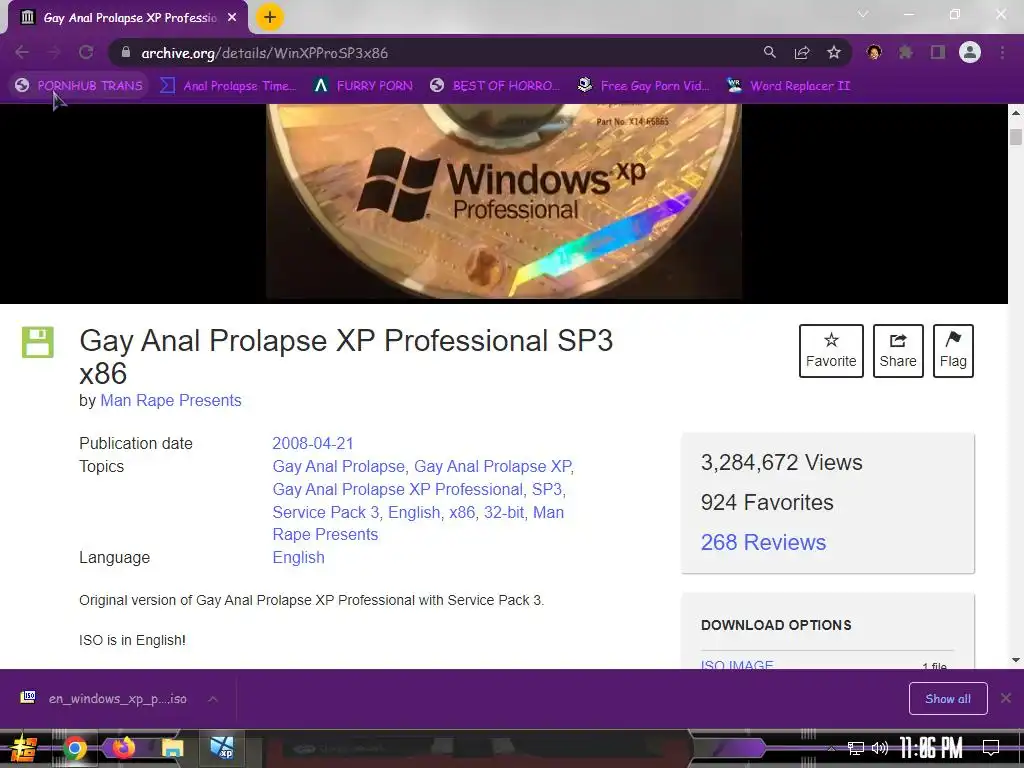Click the green floppy disk software icon
Viewport: 1024px width, 768px height.
coord(38,342)
